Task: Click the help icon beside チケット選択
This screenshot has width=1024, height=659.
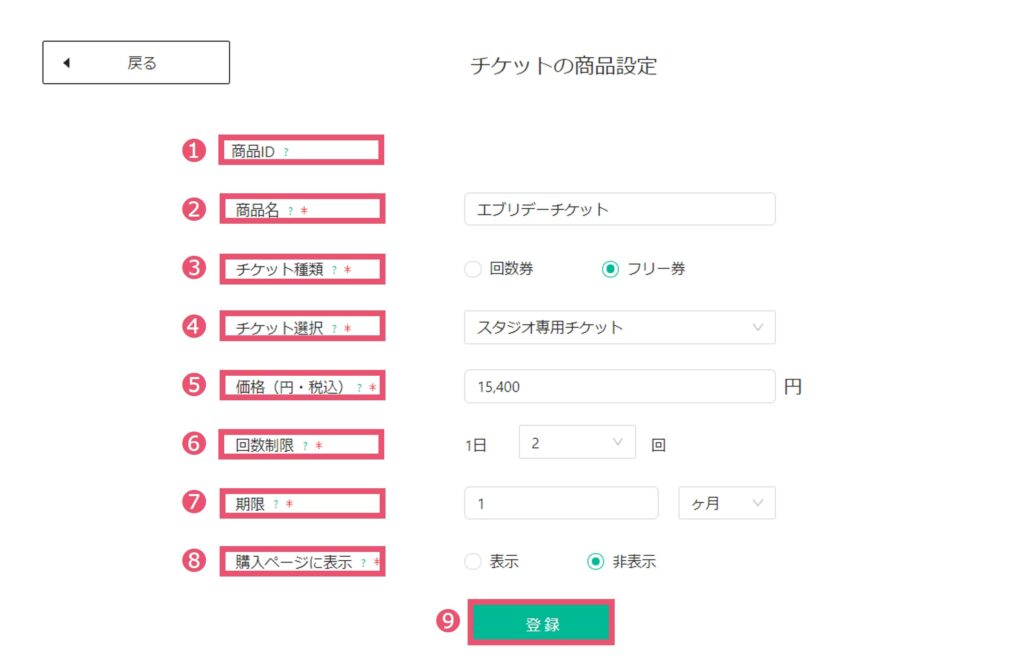Action: pos(334,329)
